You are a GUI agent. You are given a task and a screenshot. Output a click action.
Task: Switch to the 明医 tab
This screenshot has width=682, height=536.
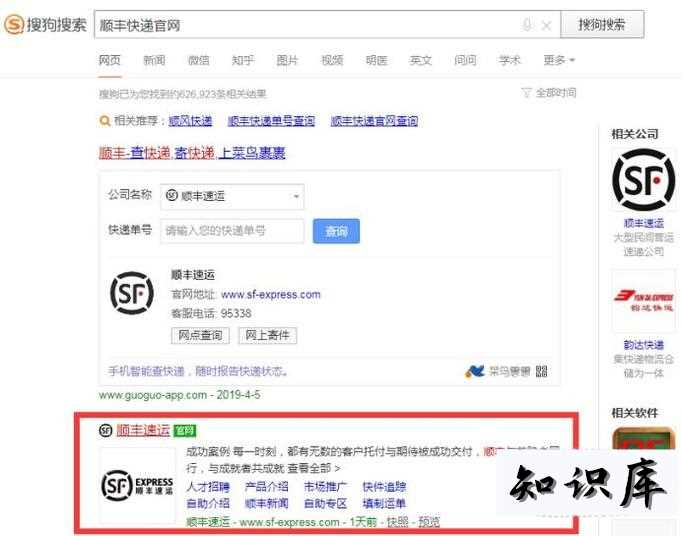(x=376, y=60)
